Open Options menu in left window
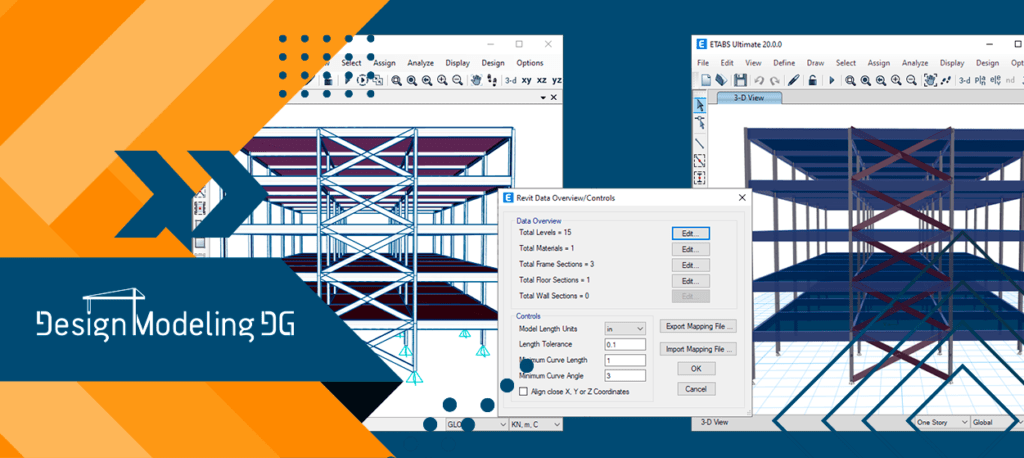 [530, 63]
